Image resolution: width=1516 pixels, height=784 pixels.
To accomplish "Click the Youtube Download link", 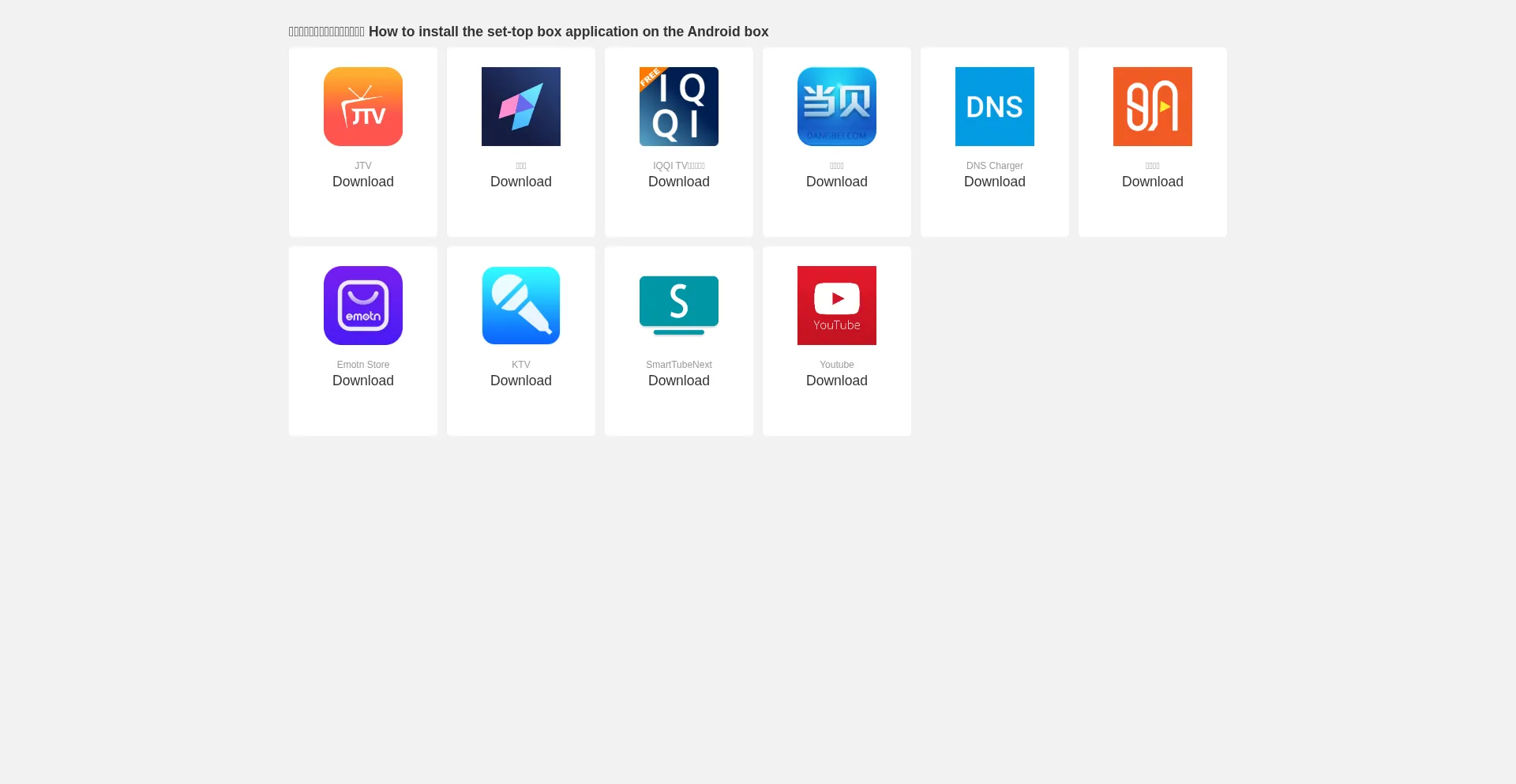I will (837, 381).
